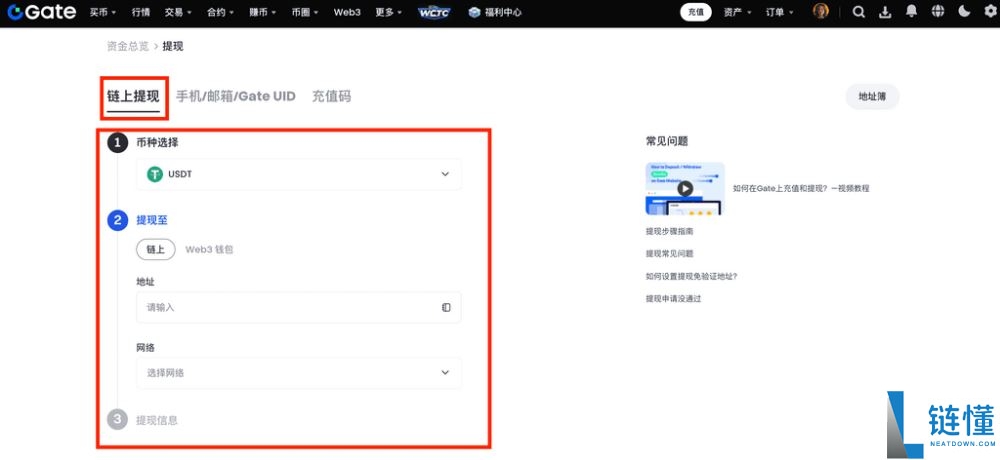Open the 提现步骤指南 link
This screenshot has width=1000, height=460.
click(x=670, y=232)
